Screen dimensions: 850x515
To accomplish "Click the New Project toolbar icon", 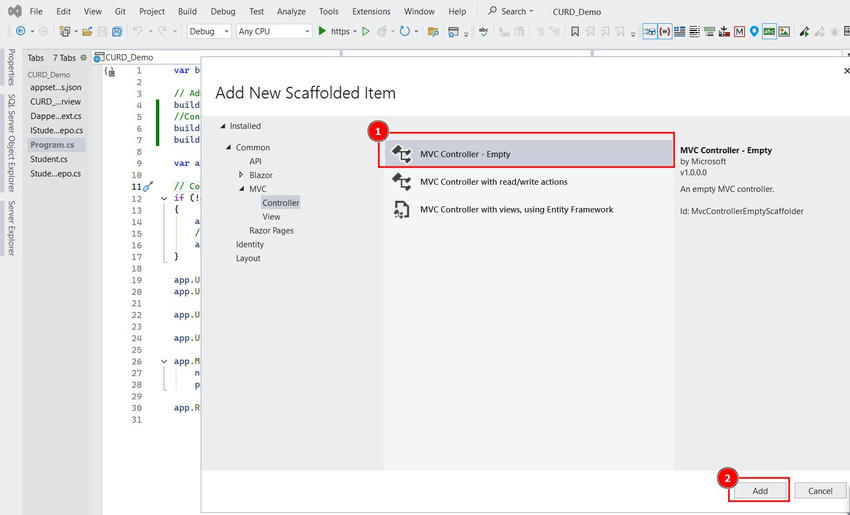I will pos(65,31).
